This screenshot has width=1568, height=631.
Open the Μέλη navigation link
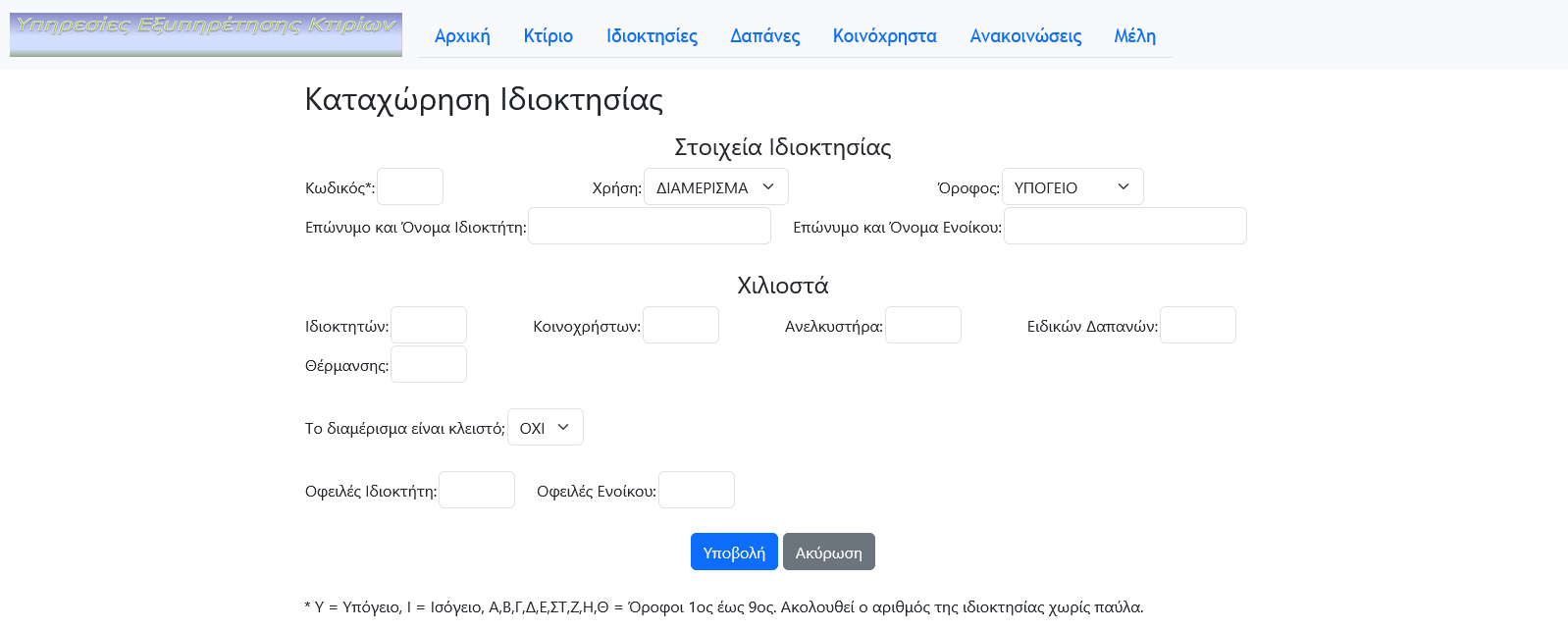coord(1134,35)
